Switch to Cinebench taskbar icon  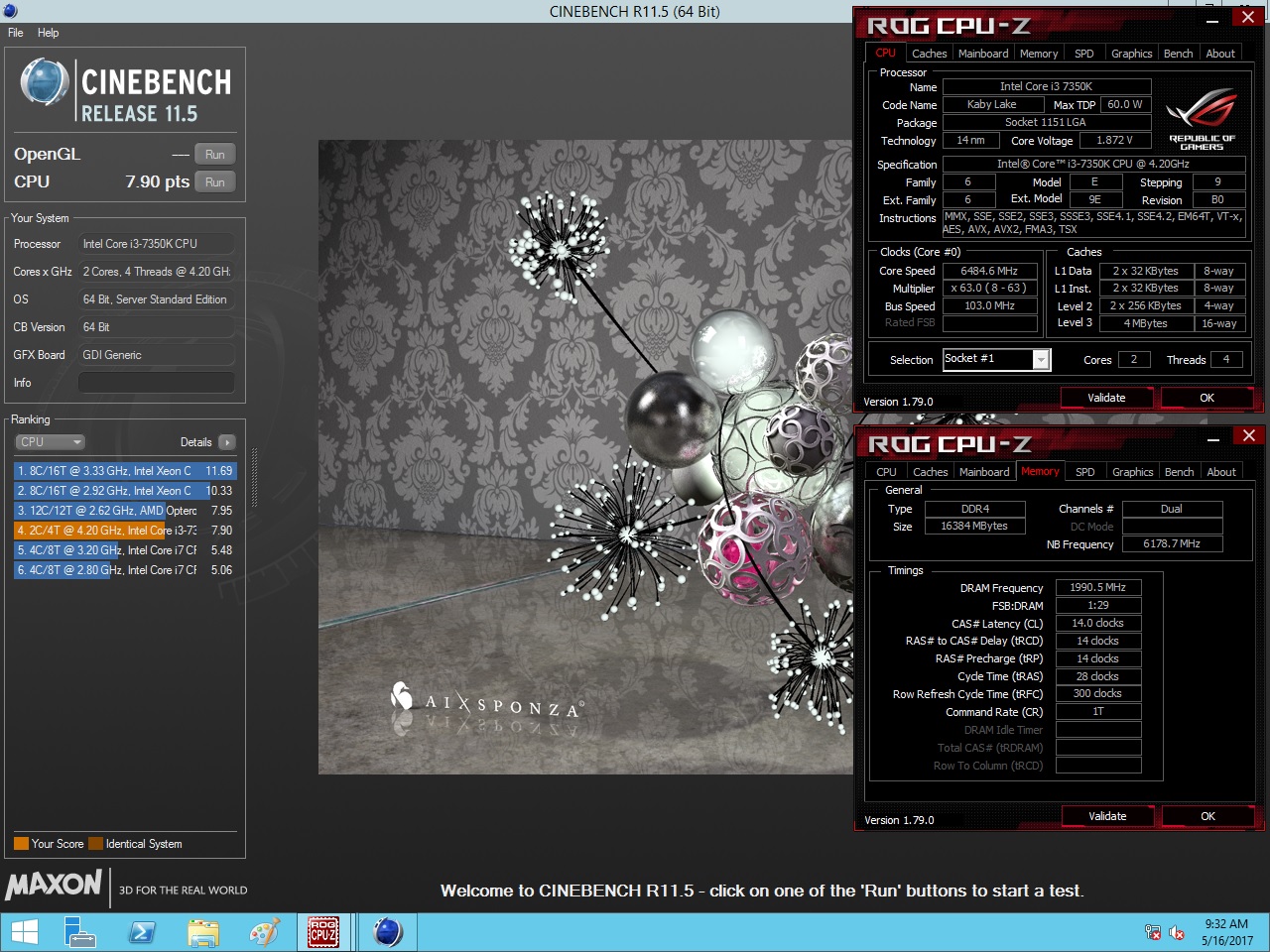point(388,932)
